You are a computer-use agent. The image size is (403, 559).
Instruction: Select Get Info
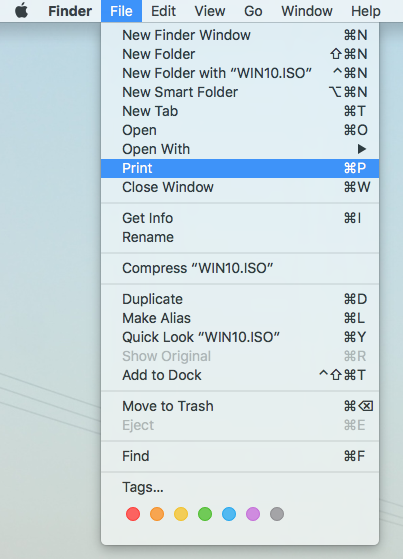240,218
